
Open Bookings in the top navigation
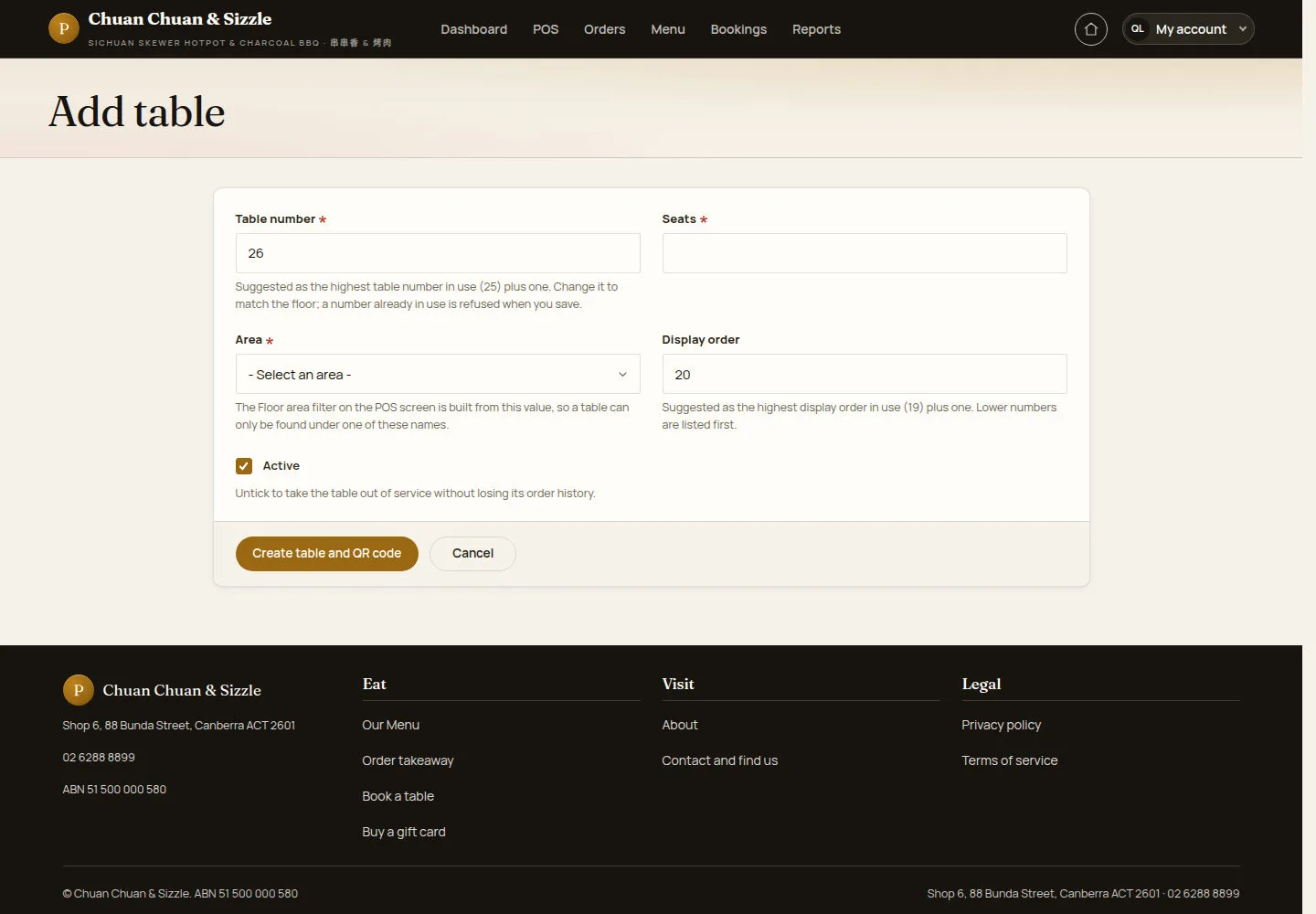coord(738,29)
